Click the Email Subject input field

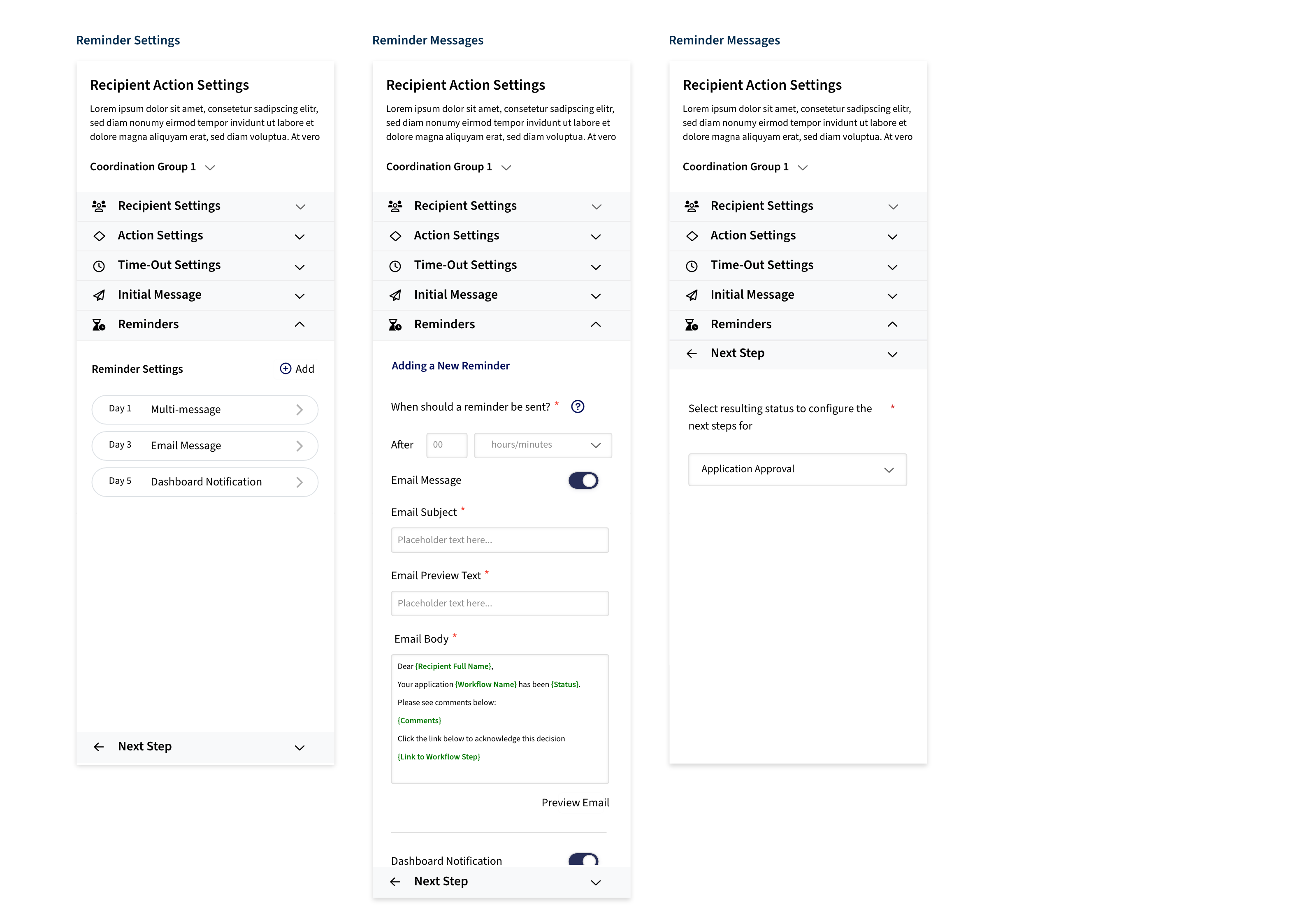(499, 540)
